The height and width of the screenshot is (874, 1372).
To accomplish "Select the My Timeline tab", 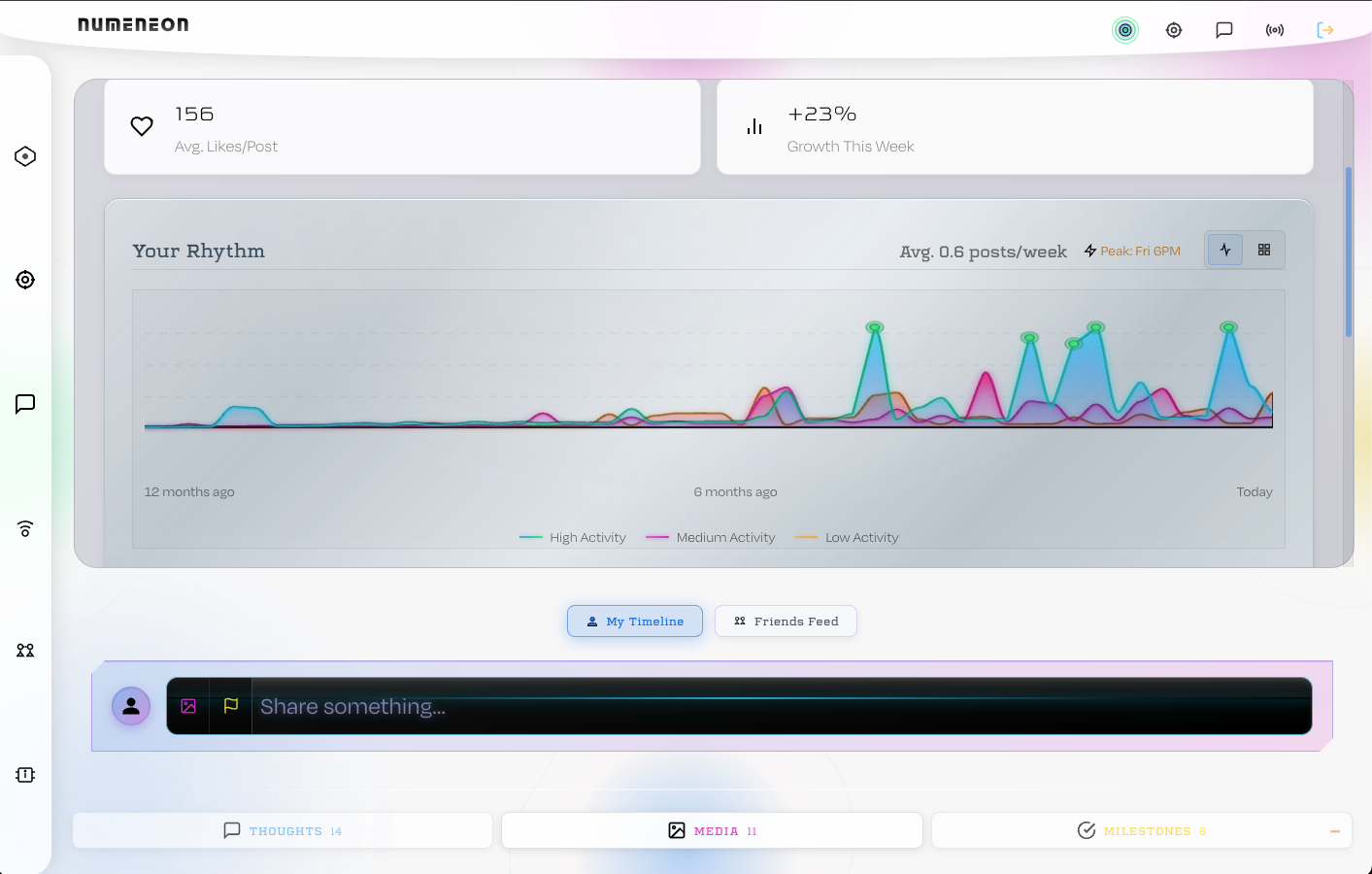I will [x=635, y=622].
